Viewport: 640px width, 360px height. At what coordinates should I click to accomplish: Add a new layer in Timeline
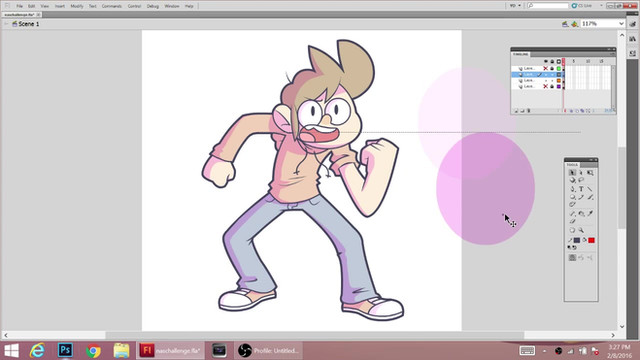click(516, 111)
